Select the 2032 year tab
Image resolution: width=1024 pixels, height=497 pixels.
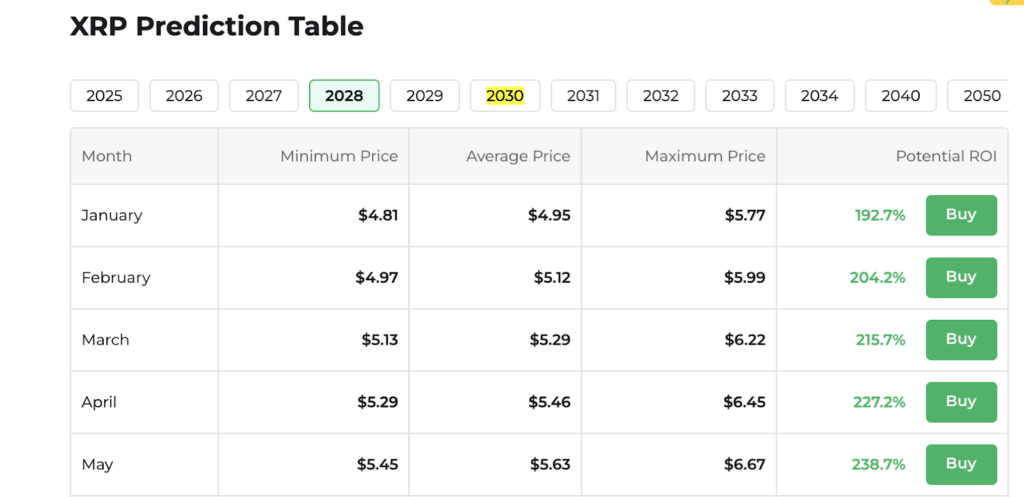point(661,96)
